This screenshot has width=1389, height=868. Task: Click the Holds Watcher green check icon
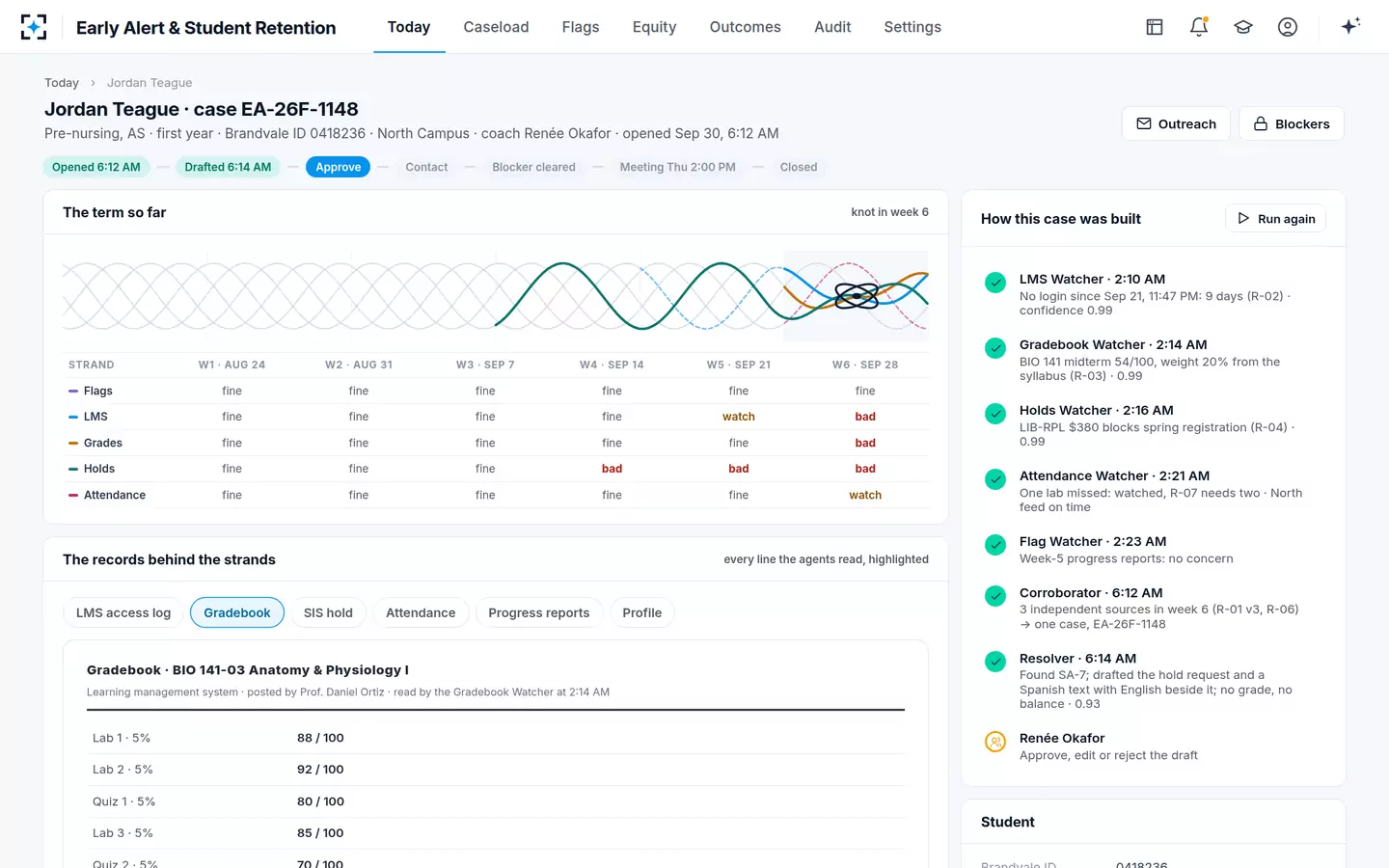(x=995, y=413)
